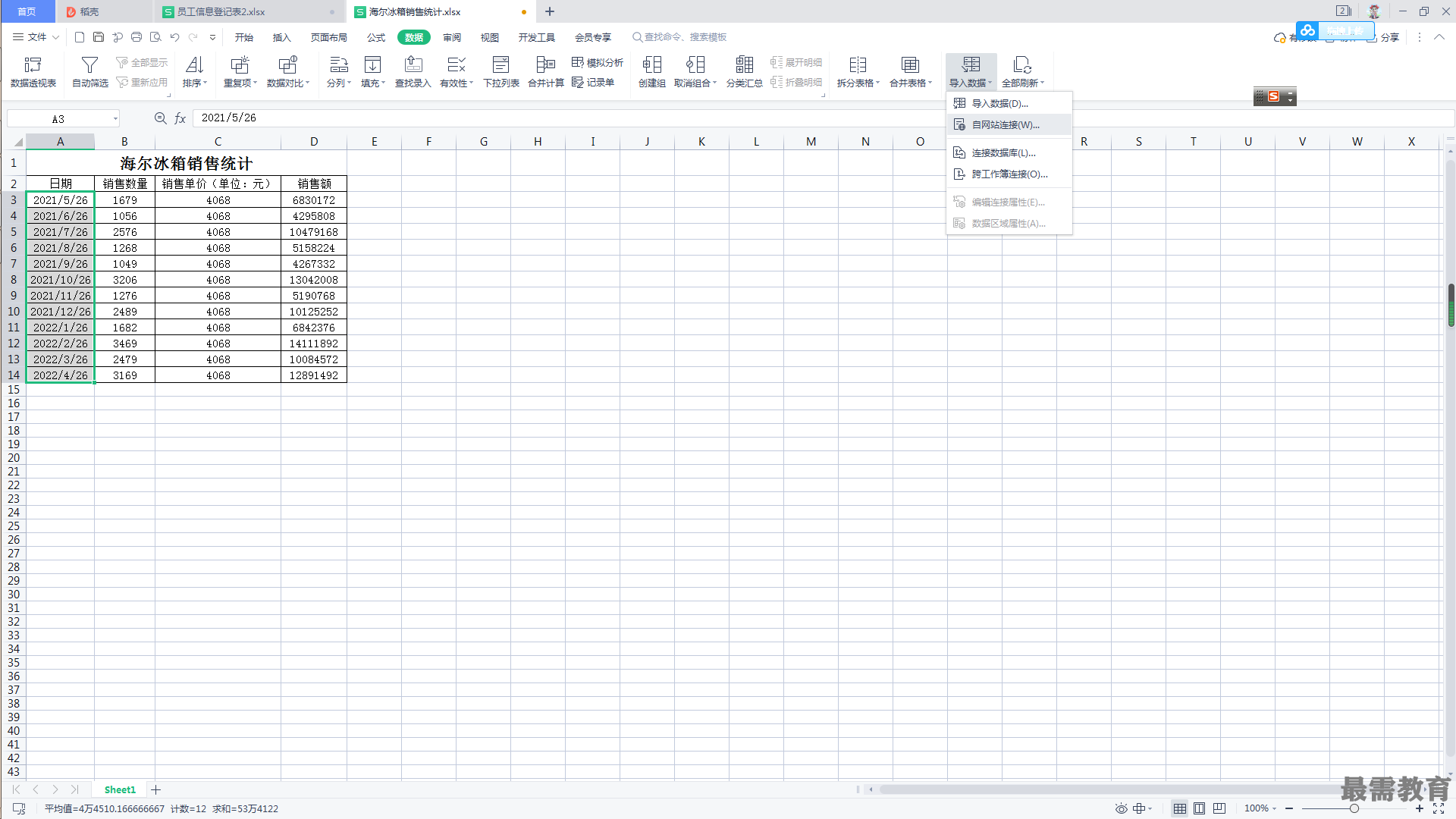This screenshot has width=1456, height=819.
Task: Open the 下拉列表 dropdown list tool
Action: pos(501,72)
